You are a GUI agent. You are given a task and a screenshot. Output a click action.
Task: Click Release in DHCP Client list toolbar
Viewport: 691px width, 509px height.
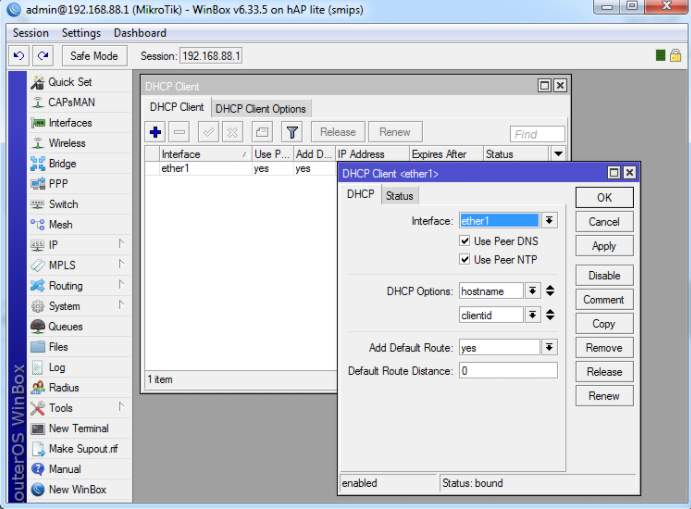[338, 132]
